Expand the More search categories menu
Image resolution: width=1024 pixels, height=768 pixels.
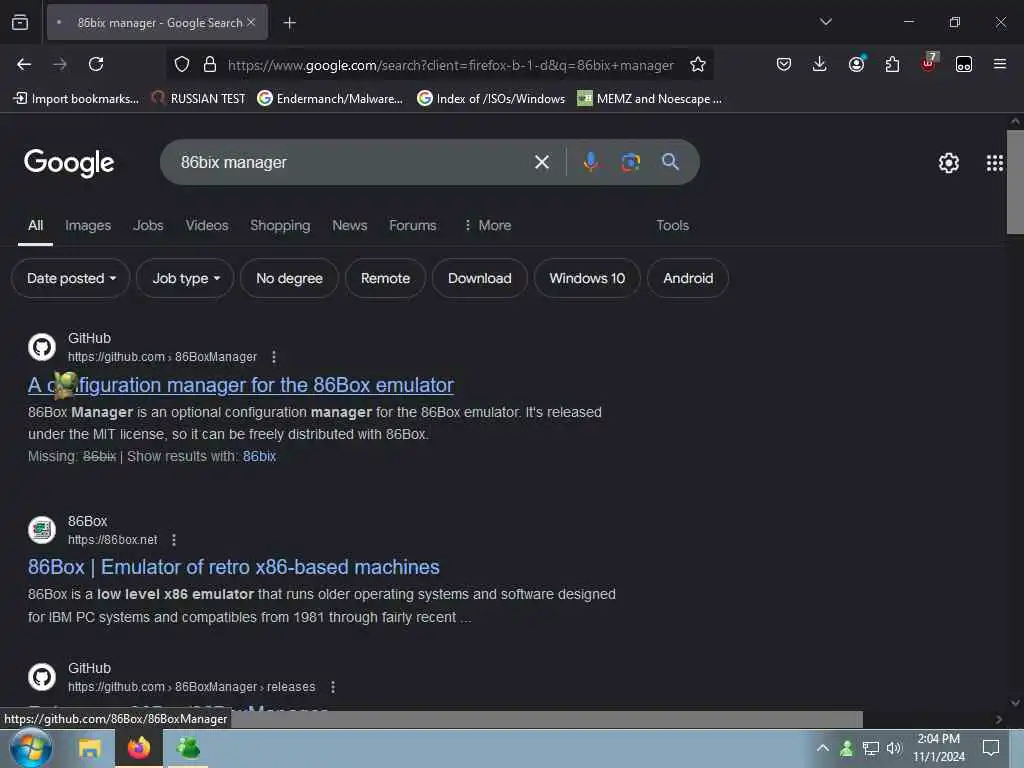tap(488, 225)
